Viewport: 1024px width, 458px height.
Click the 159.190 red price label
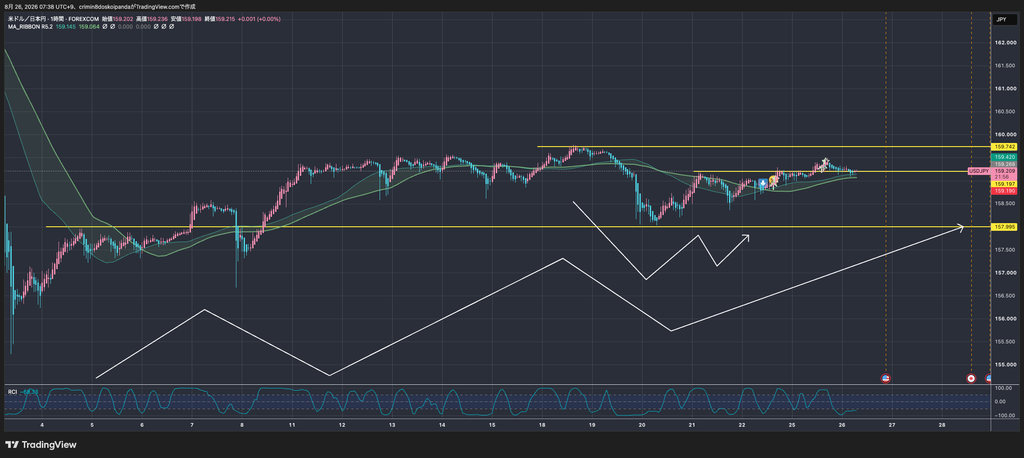click(1004, 191)
